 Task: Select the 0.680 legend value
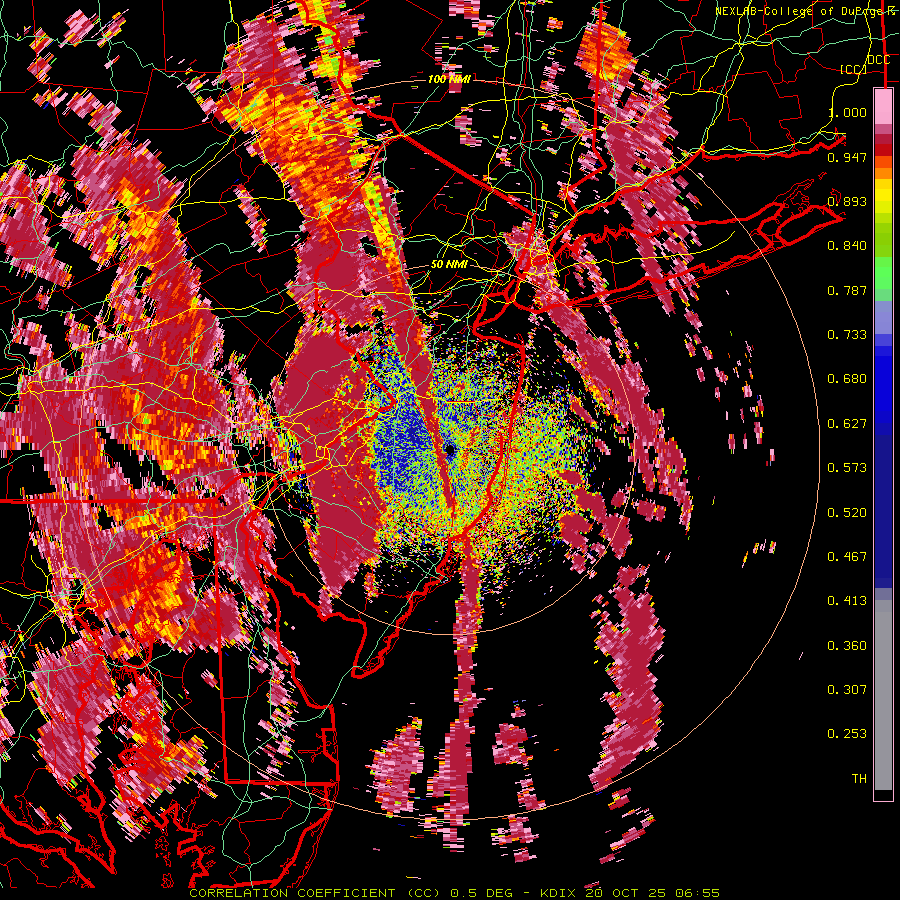point(847,379)
